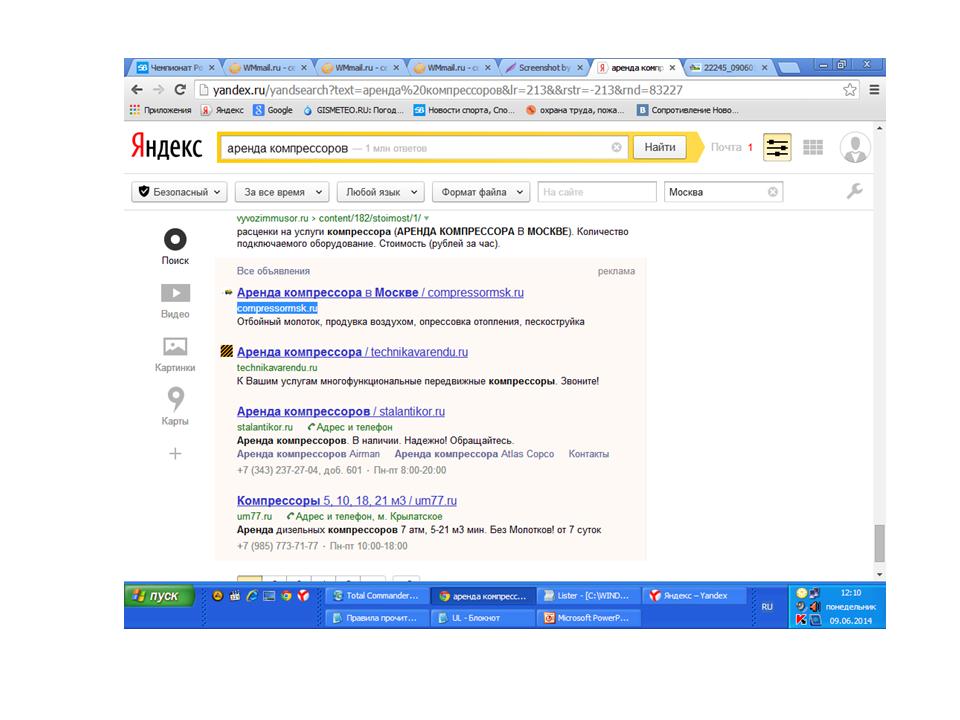Open the Почта mail link
The image size is (960, 720).
[726, 147]
